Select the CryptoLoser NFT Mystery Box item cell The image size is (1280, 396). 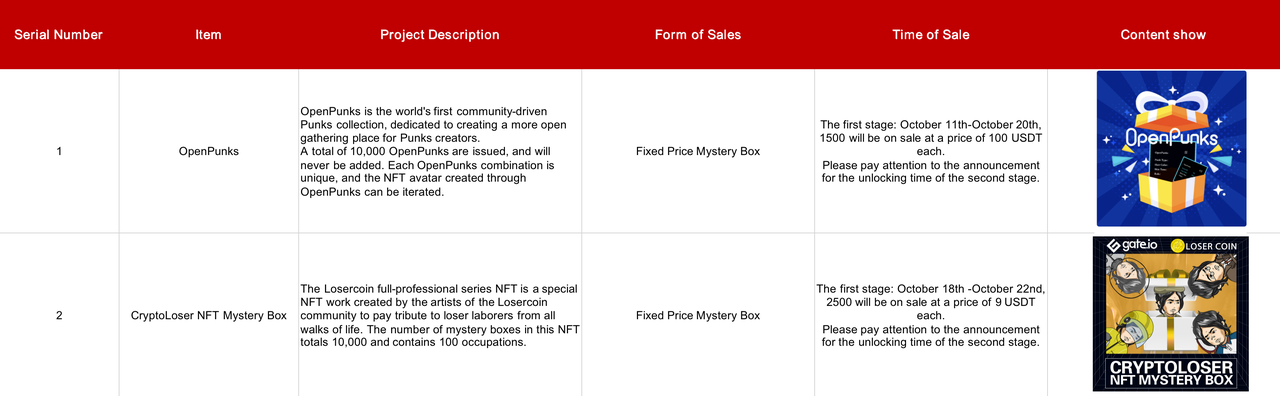coord(208,315)
